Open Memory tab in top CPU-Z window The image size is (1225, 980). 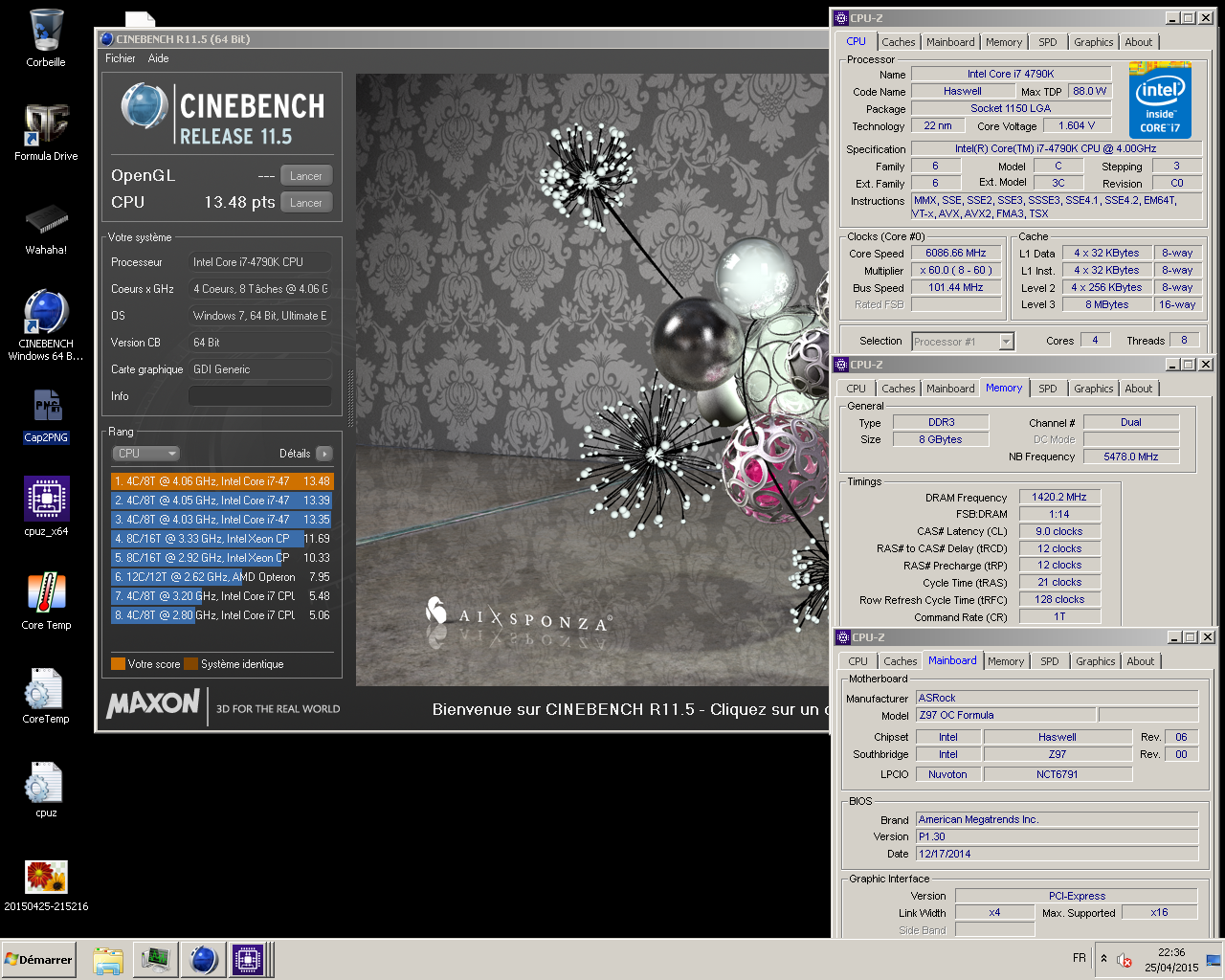pos(1004,42)
